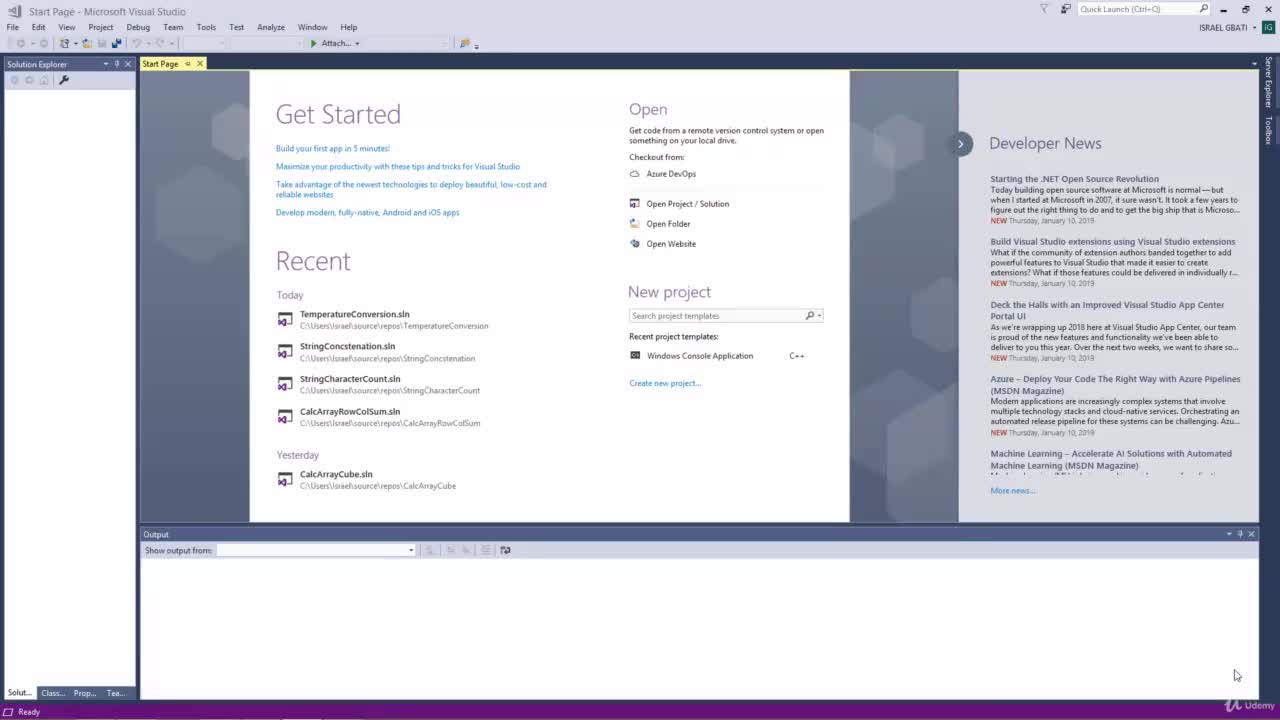
Task: Open the Tools menu
Action: [x=206, y=27]
